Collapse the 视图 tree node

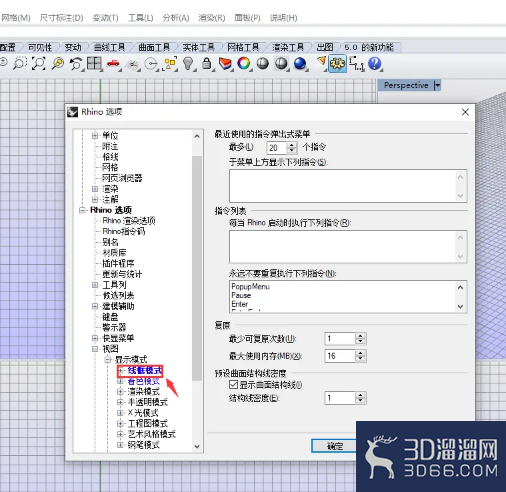[x=95, y=349]
